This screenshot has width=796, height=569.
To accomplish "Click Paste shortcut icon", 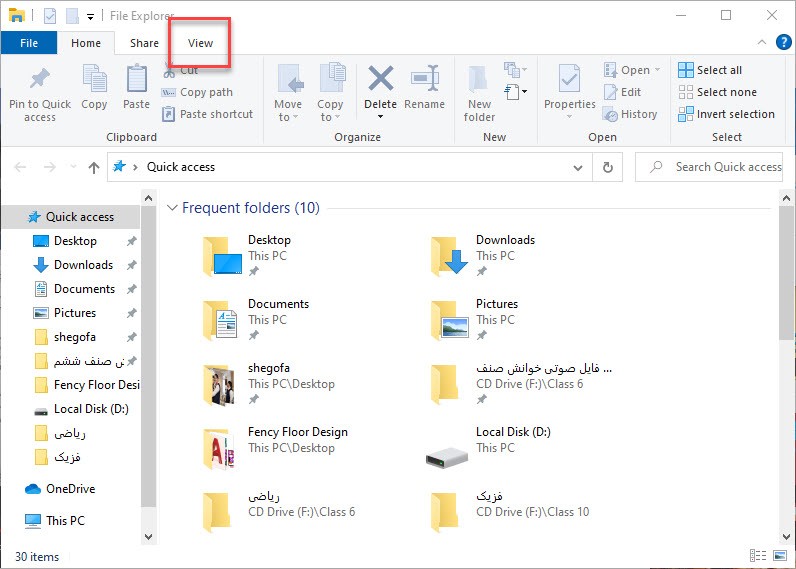I will (x=169, y=114).
